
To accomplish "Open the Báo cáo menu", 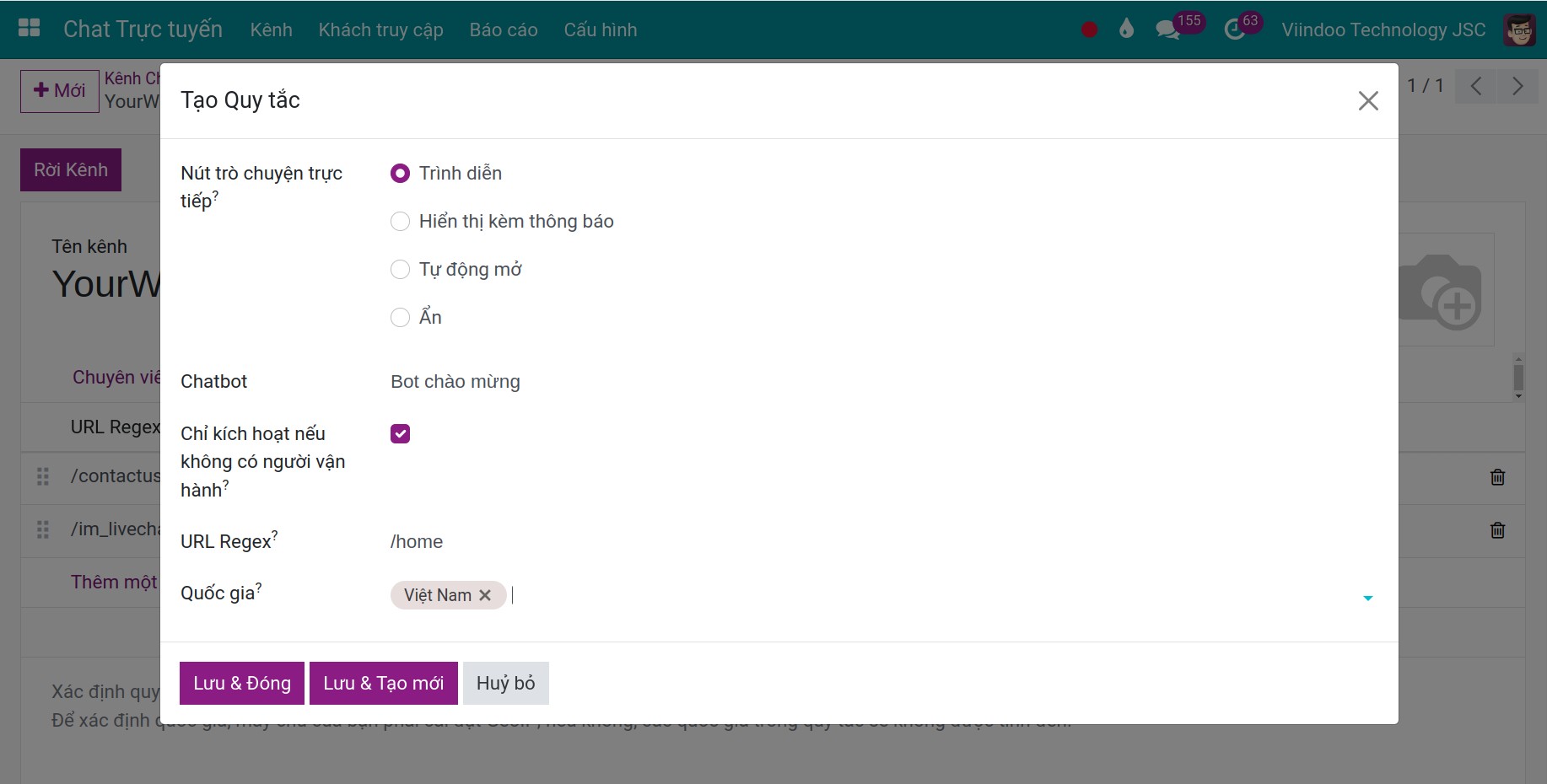I will click(503, 30).
